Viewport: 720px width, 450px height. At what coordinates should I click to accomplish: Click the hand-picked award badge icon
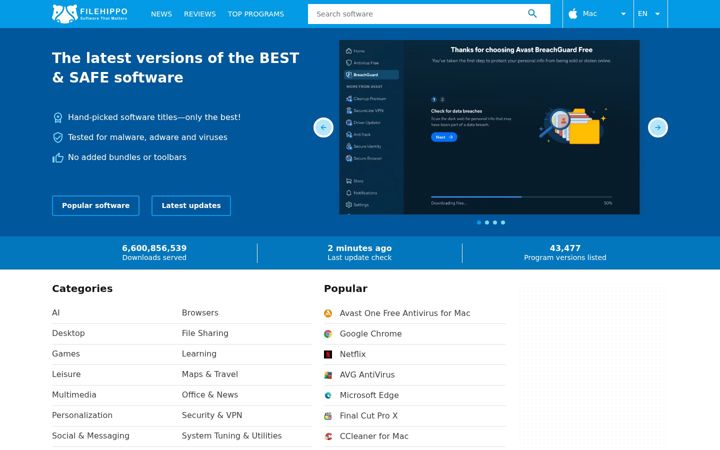coord(58,118)
